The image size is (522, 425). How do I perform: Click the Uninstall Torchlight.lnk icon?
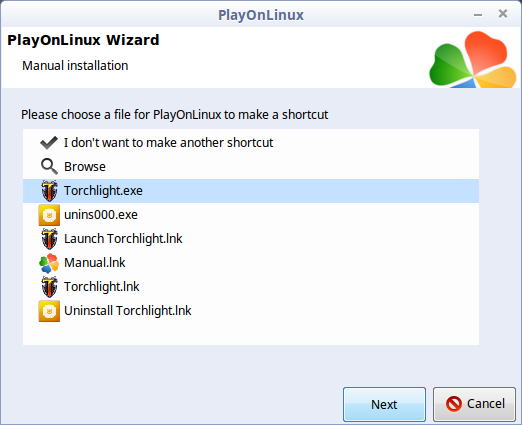[x=49, y=311]
